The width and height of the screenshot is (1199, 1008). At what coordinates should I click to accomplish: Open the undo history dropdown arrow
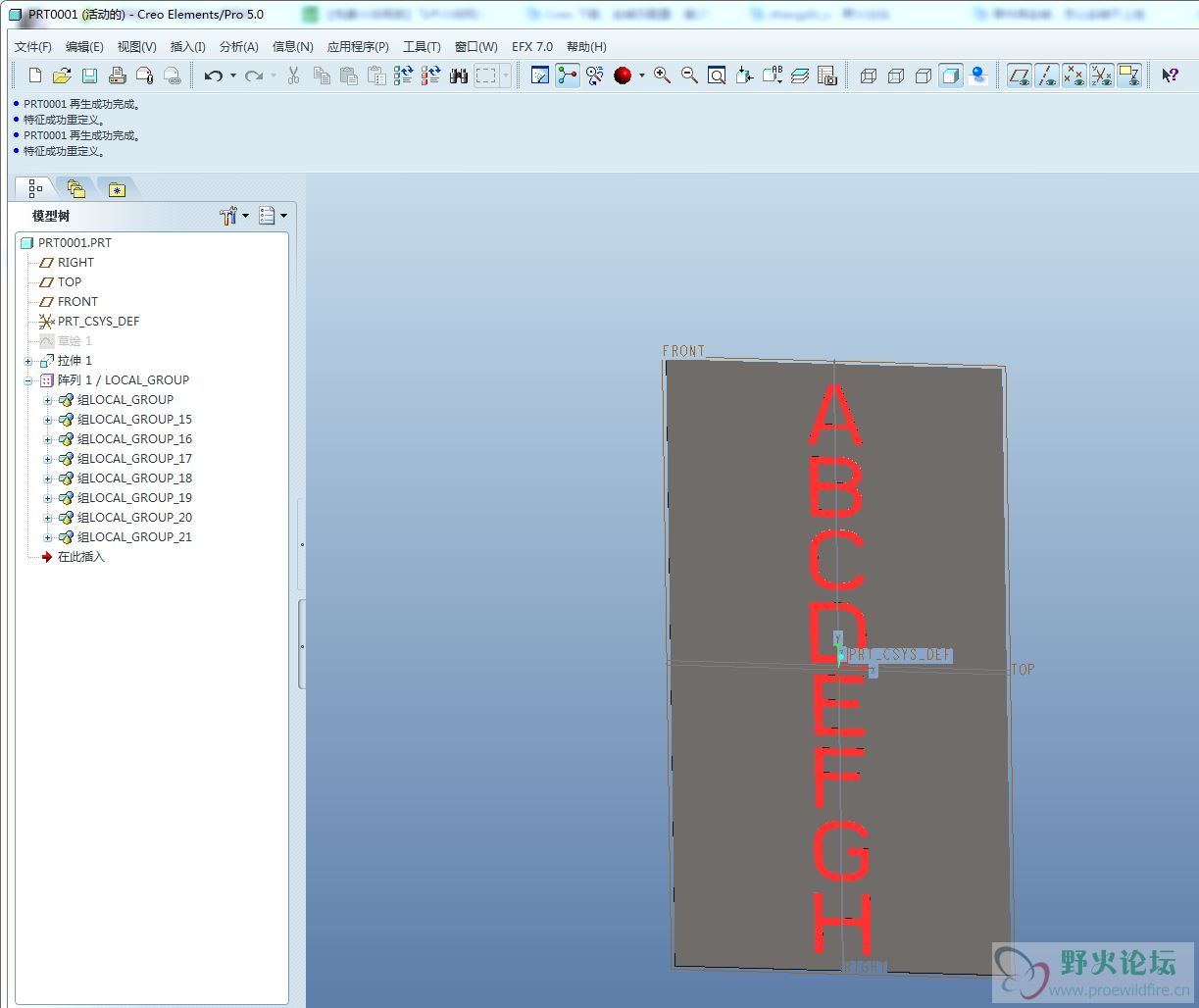point(233,76)
